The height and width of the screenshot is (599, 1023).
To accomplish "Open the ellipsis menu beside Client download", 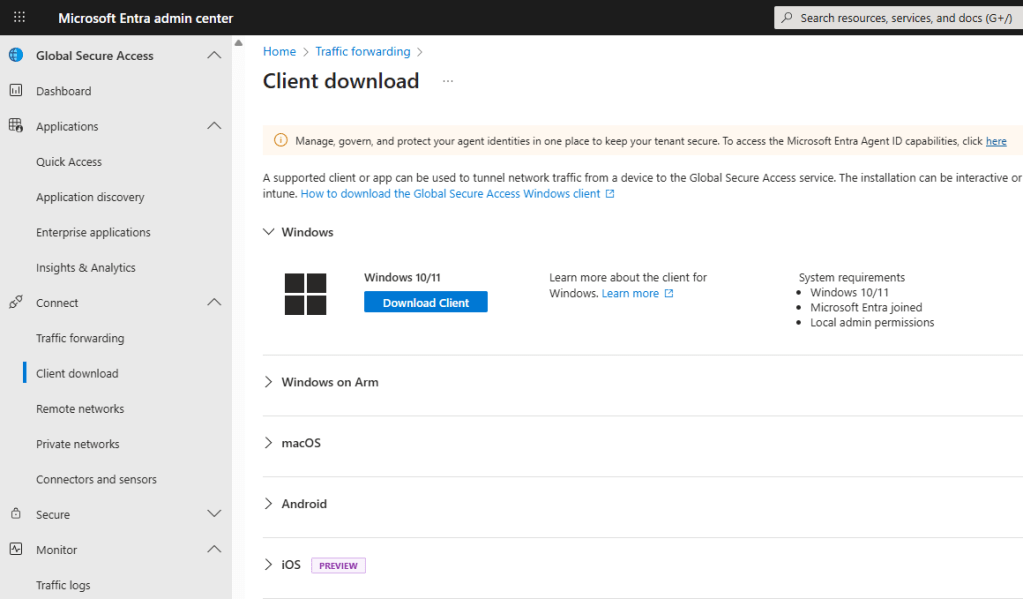I will pos(448,82).
